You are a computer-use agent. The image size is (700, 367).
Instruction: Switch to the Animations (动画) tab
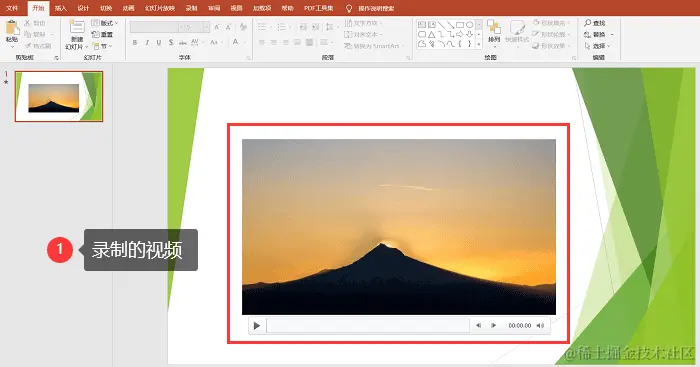pyautogui.click(x=129, y=8)
